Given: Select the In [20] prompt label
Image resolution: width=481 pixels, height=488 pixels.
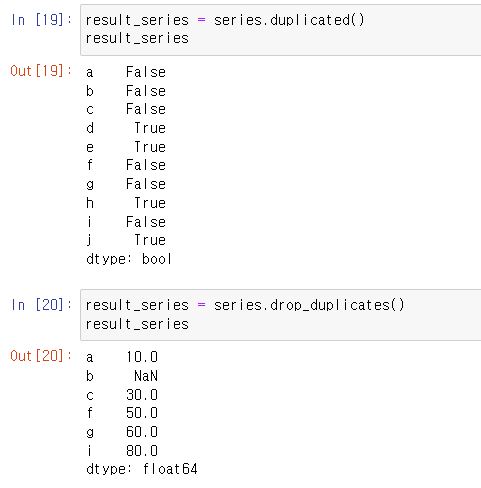Looking at the screenshot, I should (x=41, y=305).
